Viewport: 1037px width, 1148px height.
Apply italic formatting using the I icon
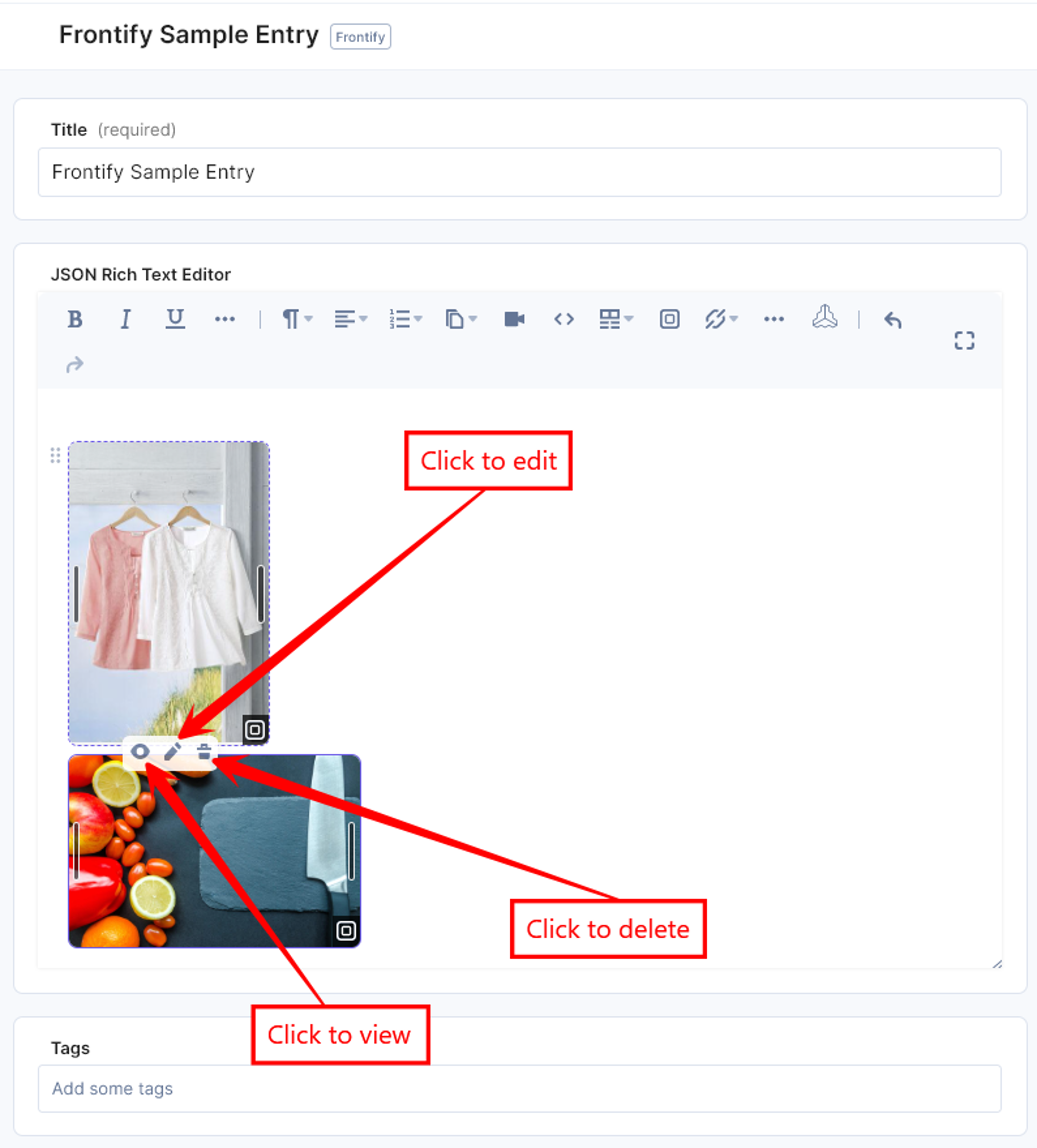coord(125,319)
